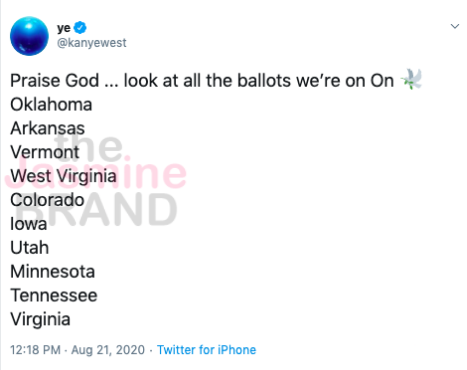Open the tweet options chevron menu
The width and height of the screenshot is (467, 370).
(x=455, y=26)
